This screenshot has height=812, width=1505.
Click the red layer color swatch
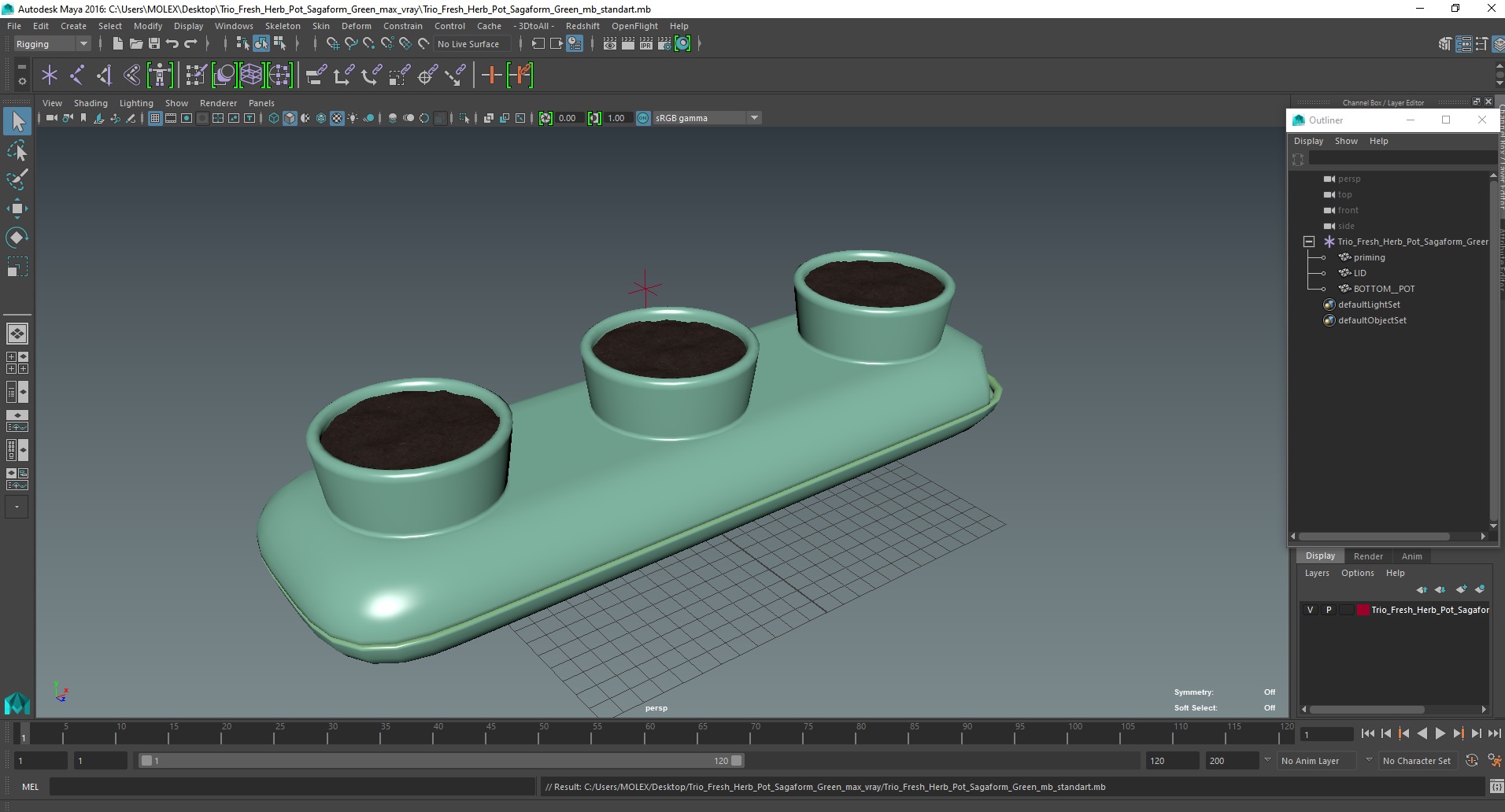coord(1363,610)
